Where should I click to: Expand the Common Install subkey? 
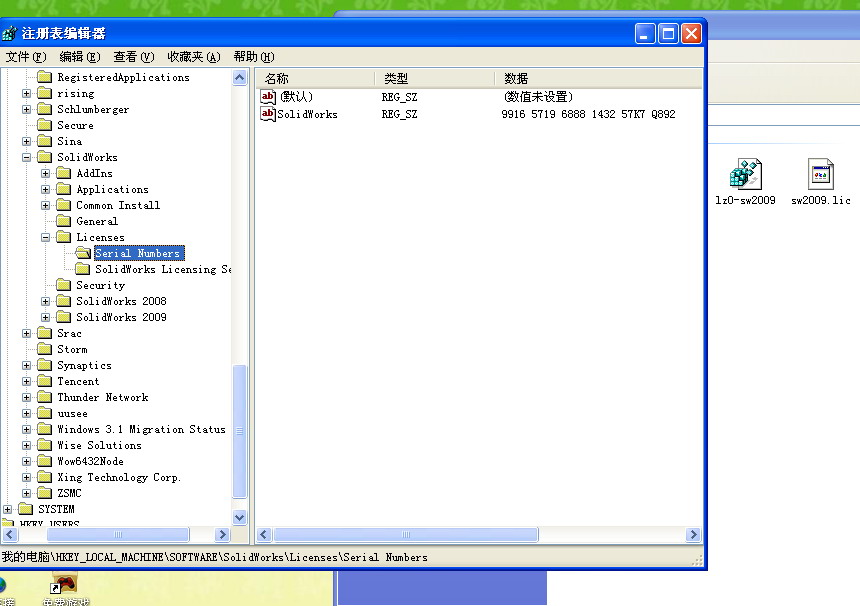pyautogui.click(x=46, y=205)
